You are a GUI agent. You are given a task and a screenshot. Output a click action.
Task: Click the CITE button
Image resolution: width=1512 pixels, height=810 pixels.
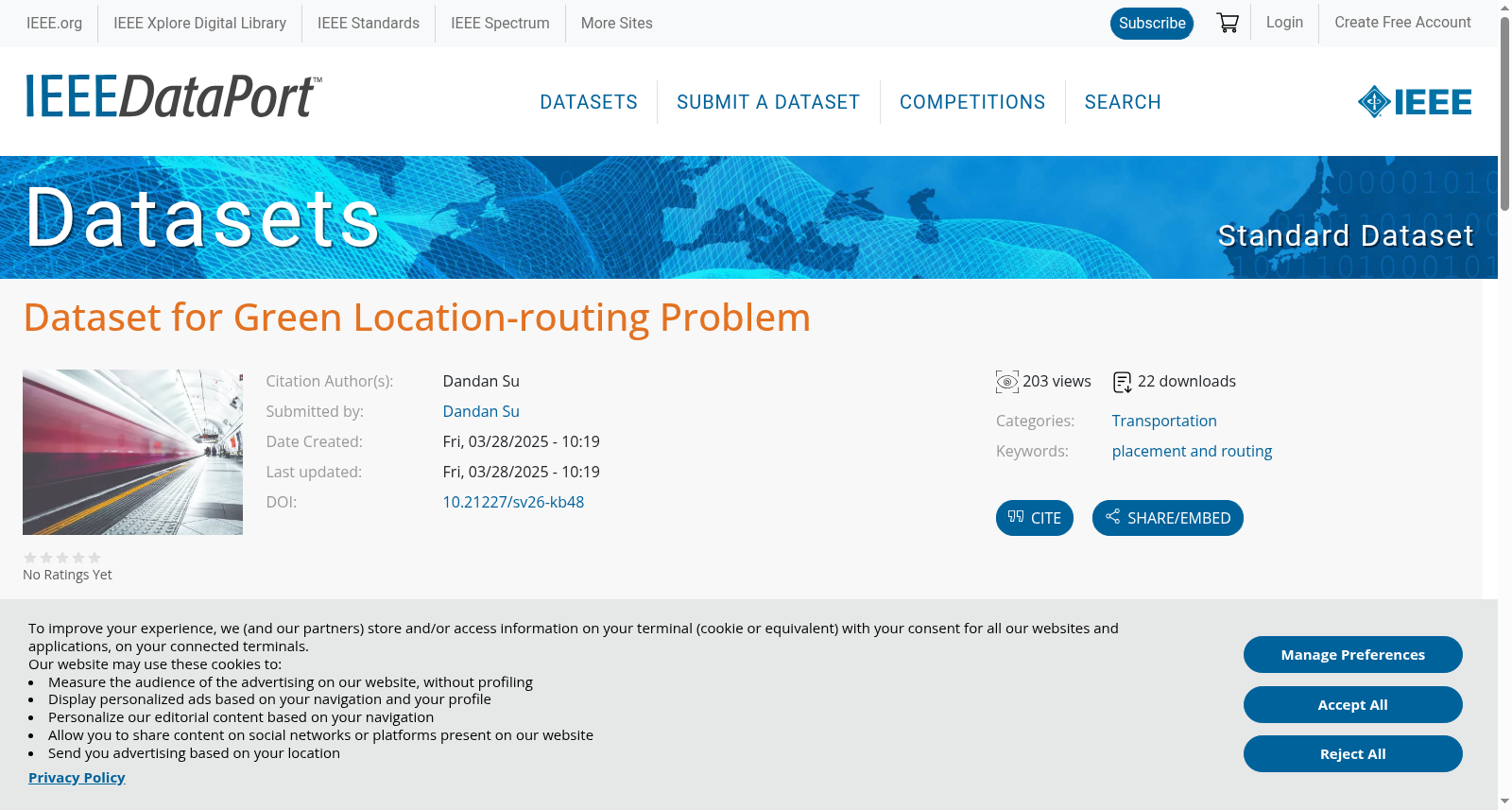pos(1035,518)
